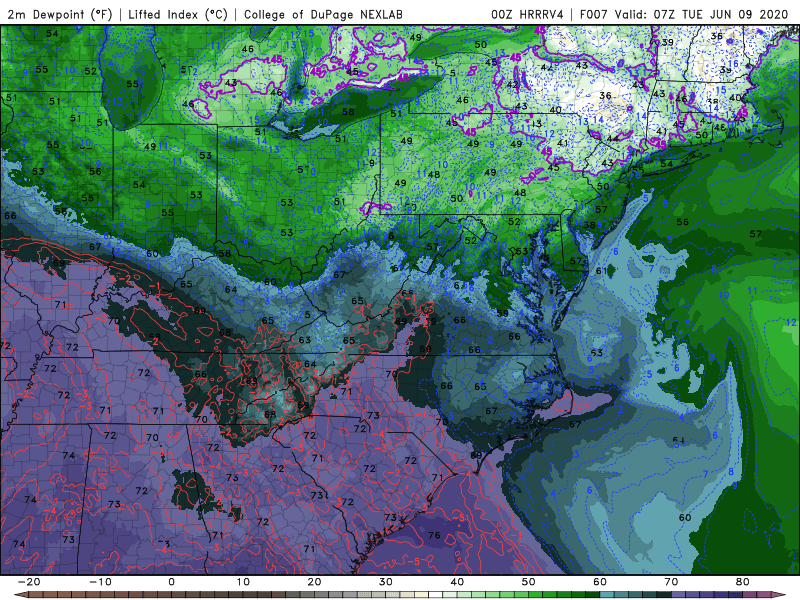Click the 76 dewpoint value off the coast
This screenshot has width=800, height=600.
pyautogui.click(x=434, y=535)
